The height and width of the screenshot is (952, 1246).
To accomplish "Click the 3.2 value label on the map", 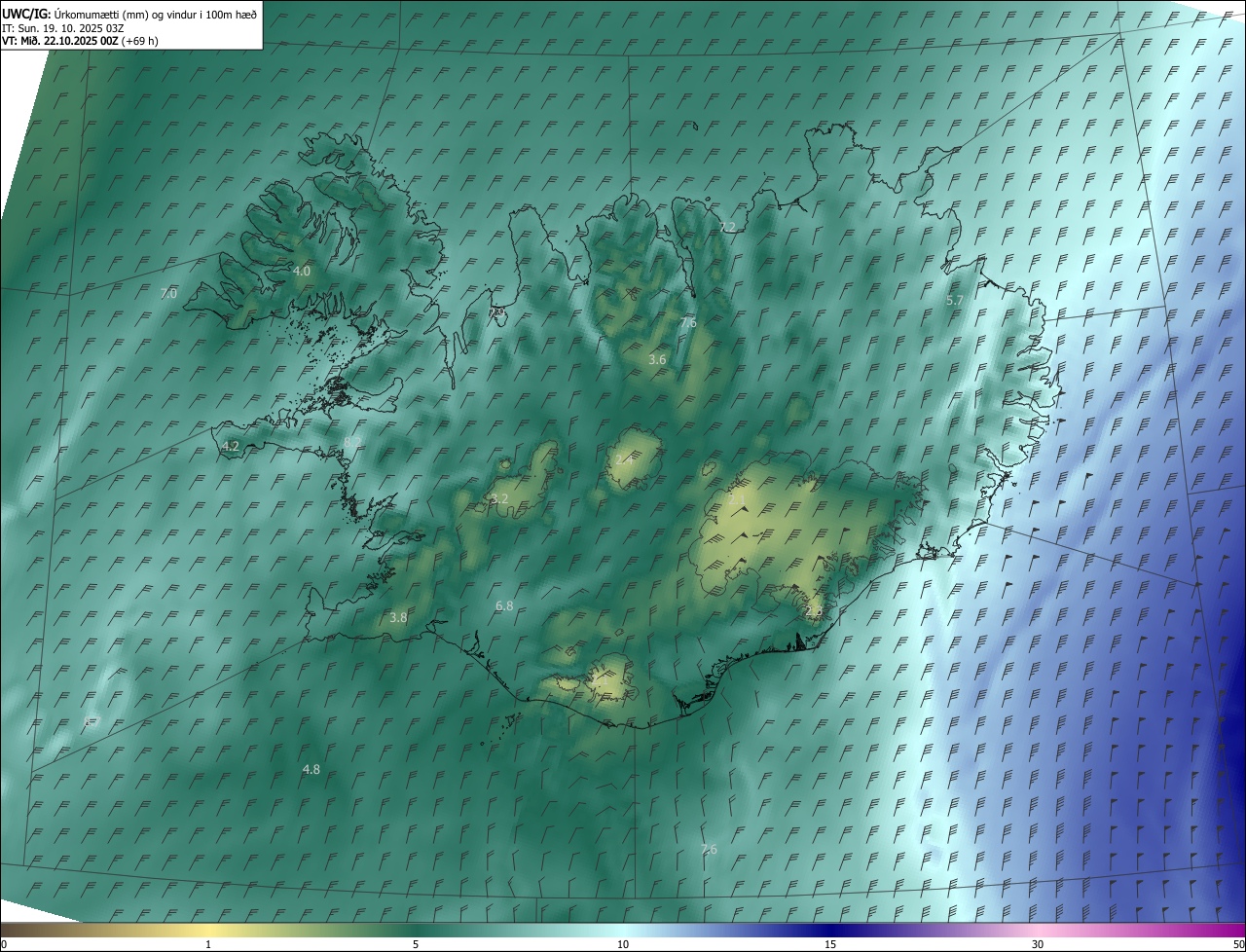I will click(499, 498).
